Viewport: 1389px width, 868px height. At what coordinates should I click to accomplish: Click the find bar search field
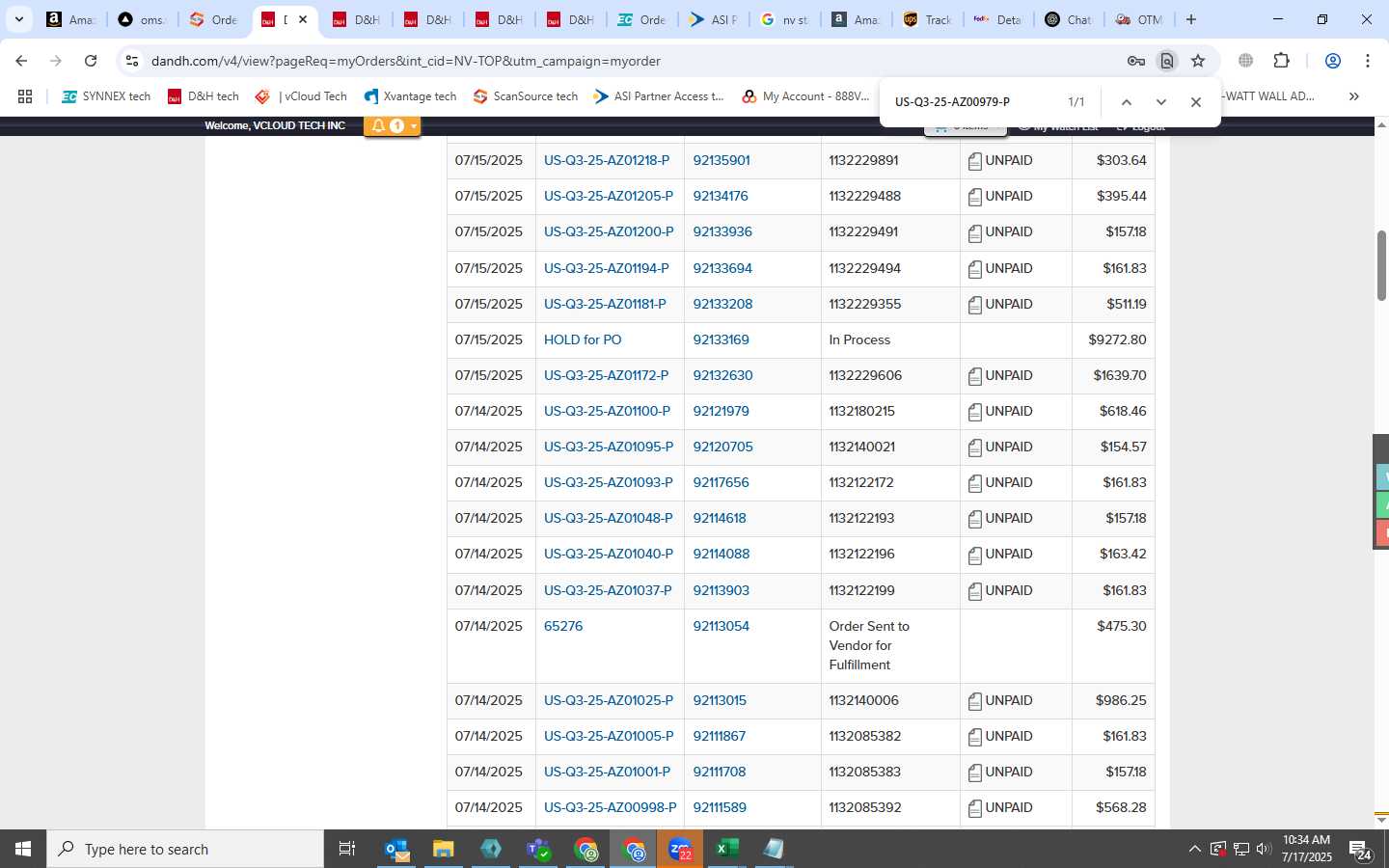pos(972,102)
